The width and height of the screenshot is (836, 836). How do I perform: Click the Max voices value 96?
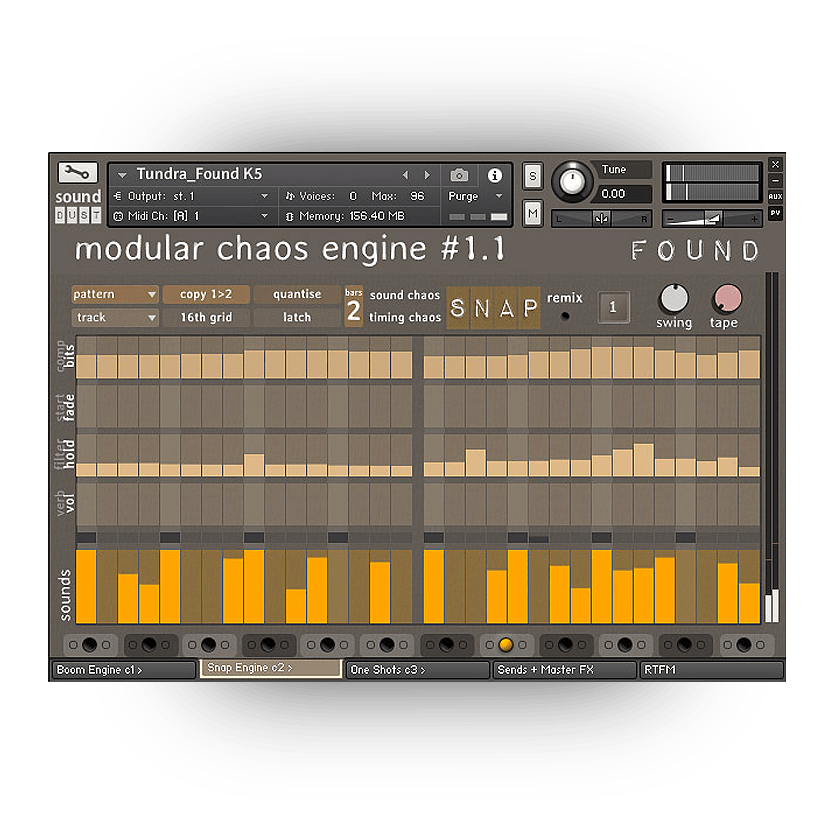point(417,196)
